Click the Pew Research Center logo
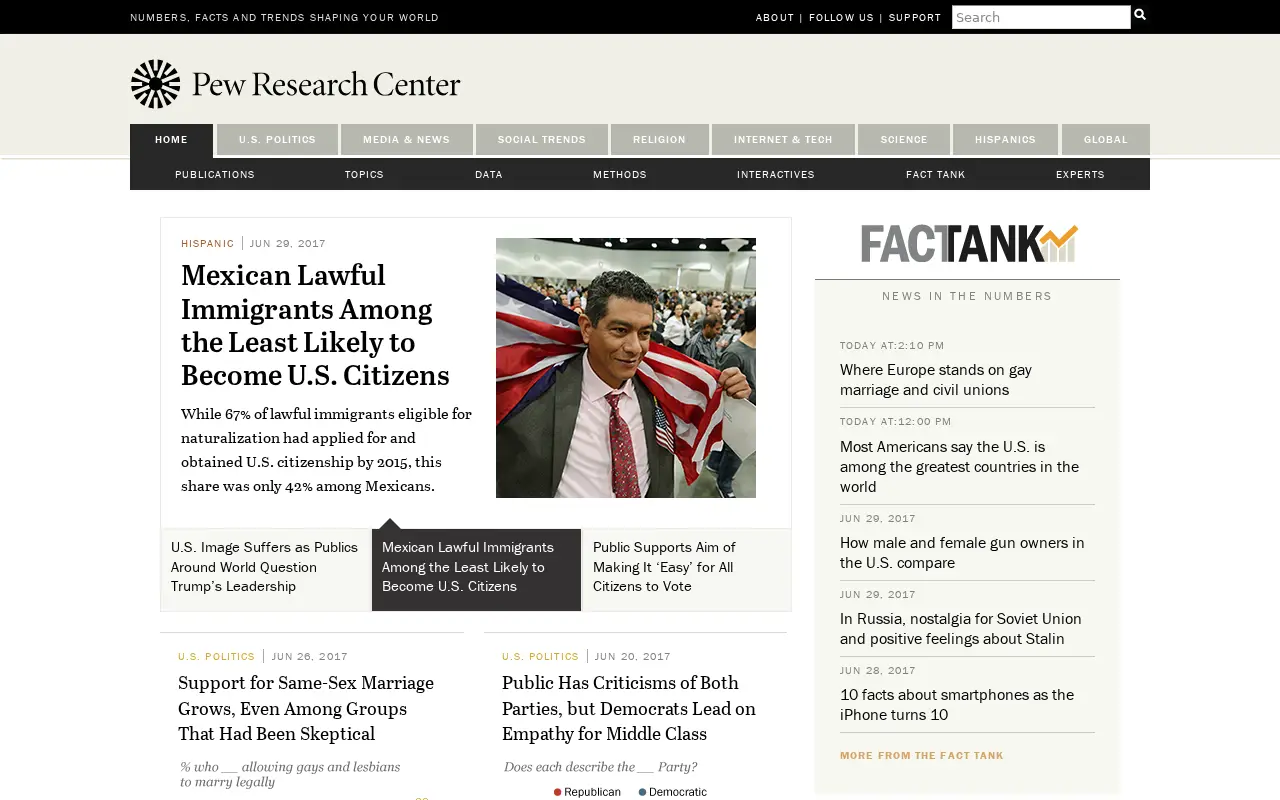This screenshot has height=800, width=1280. (296, 84)
